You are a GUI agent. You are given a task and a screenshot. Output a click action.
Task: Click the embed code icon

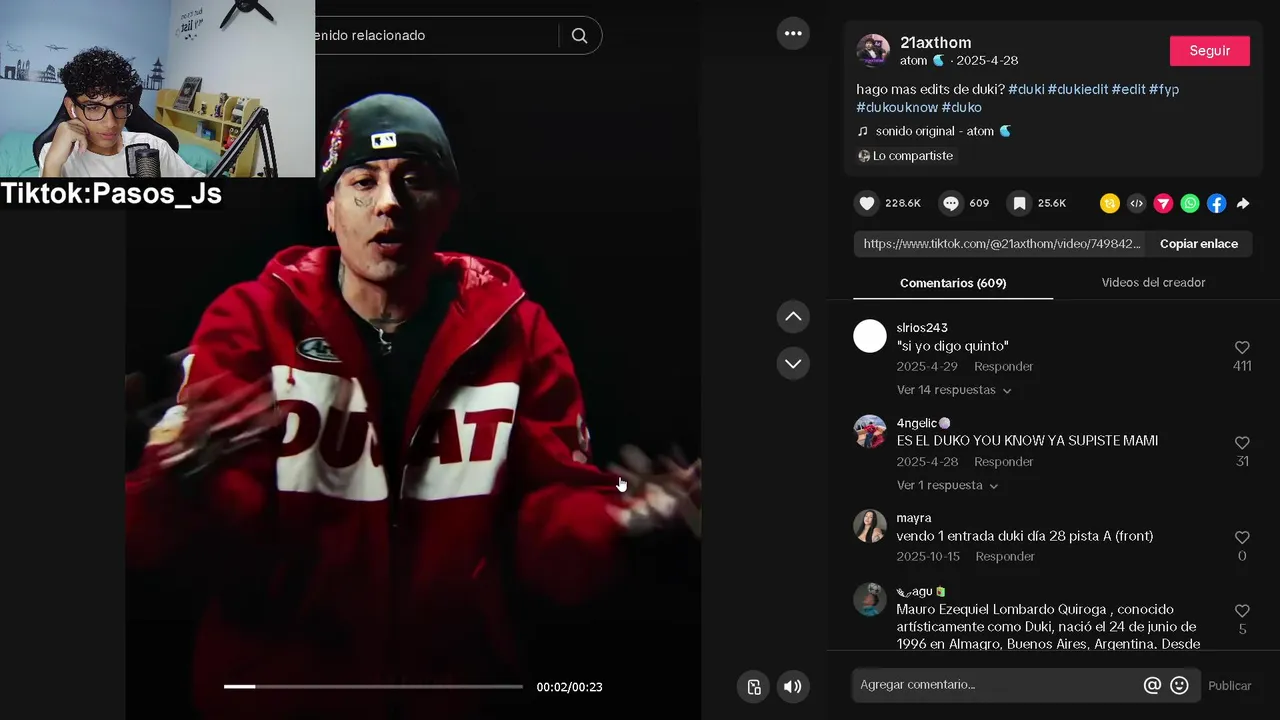pos(1136,203)
